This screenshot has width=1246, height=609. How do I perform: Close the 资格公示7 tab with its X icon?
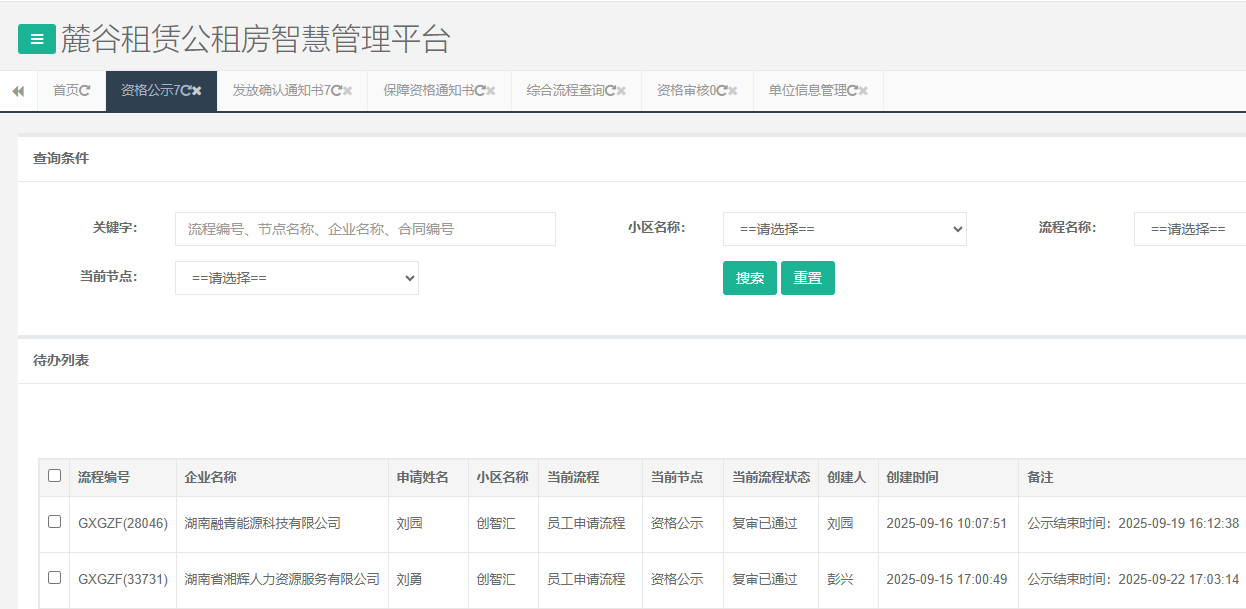[x=197, y=91]
